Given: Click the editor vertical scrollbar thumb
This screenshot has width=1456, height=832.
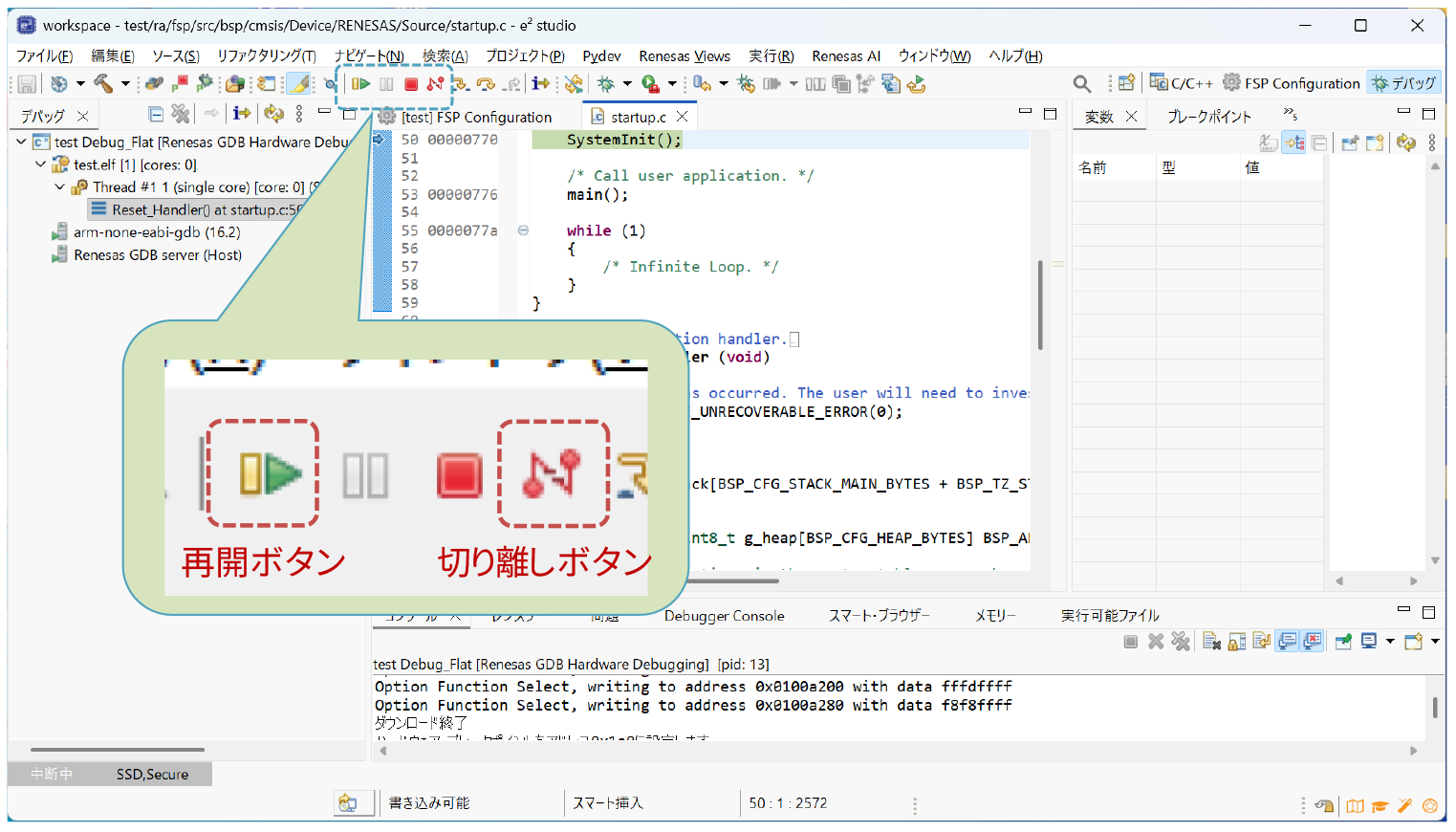Looking at the screenshot, I should [x=1040, y=304].
